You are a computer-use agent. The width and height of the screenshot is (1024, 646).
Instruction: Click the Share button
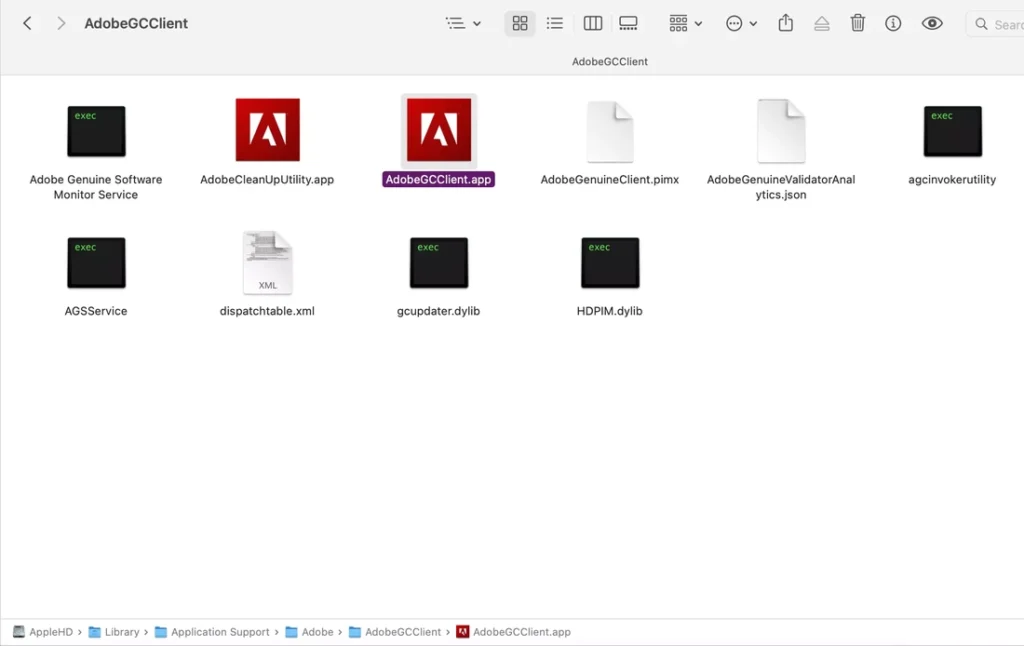(786, 22)
